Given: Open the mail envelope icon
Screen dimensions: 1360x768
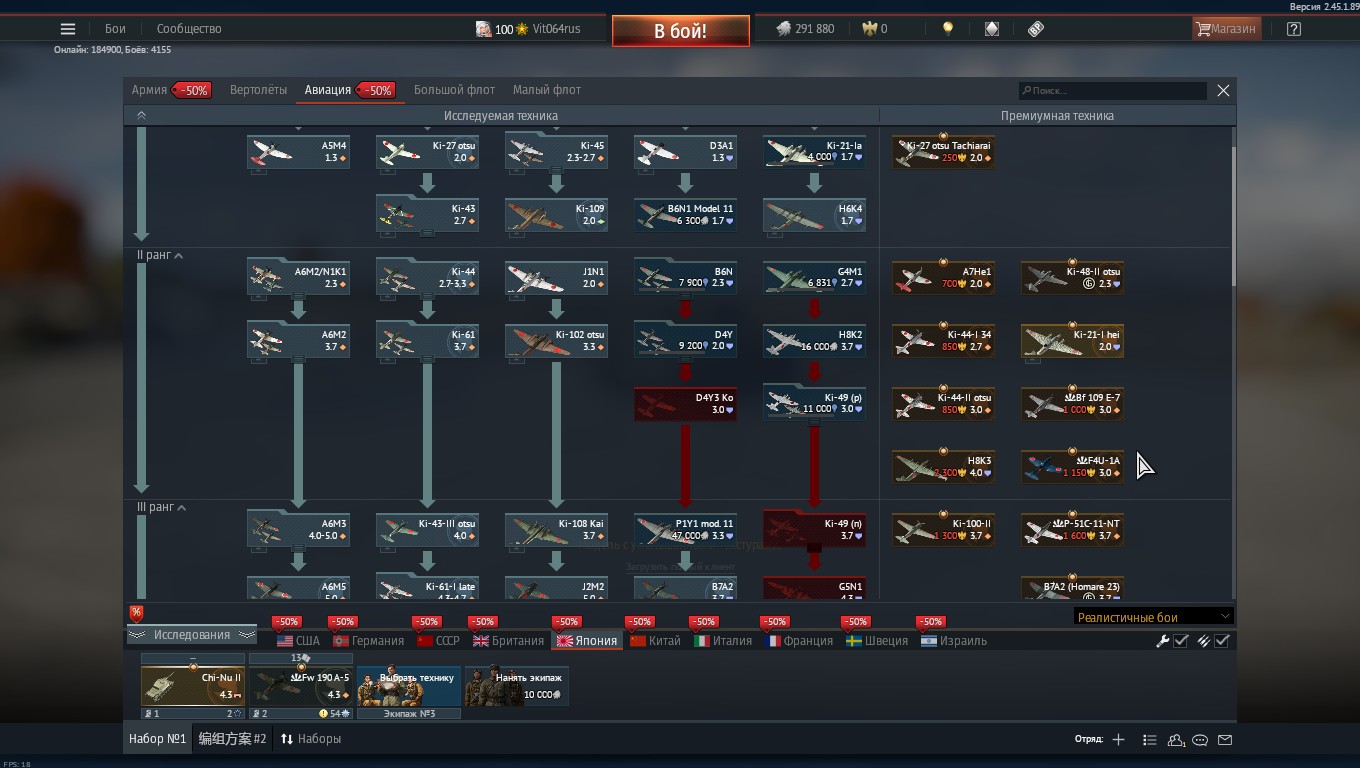Looking at the screenshot, I should (1225, 740).
